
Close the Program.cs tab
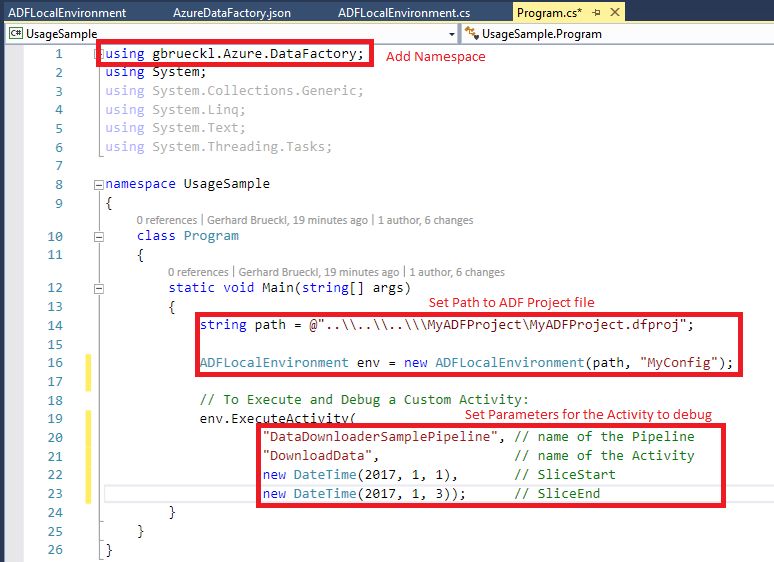615,12
